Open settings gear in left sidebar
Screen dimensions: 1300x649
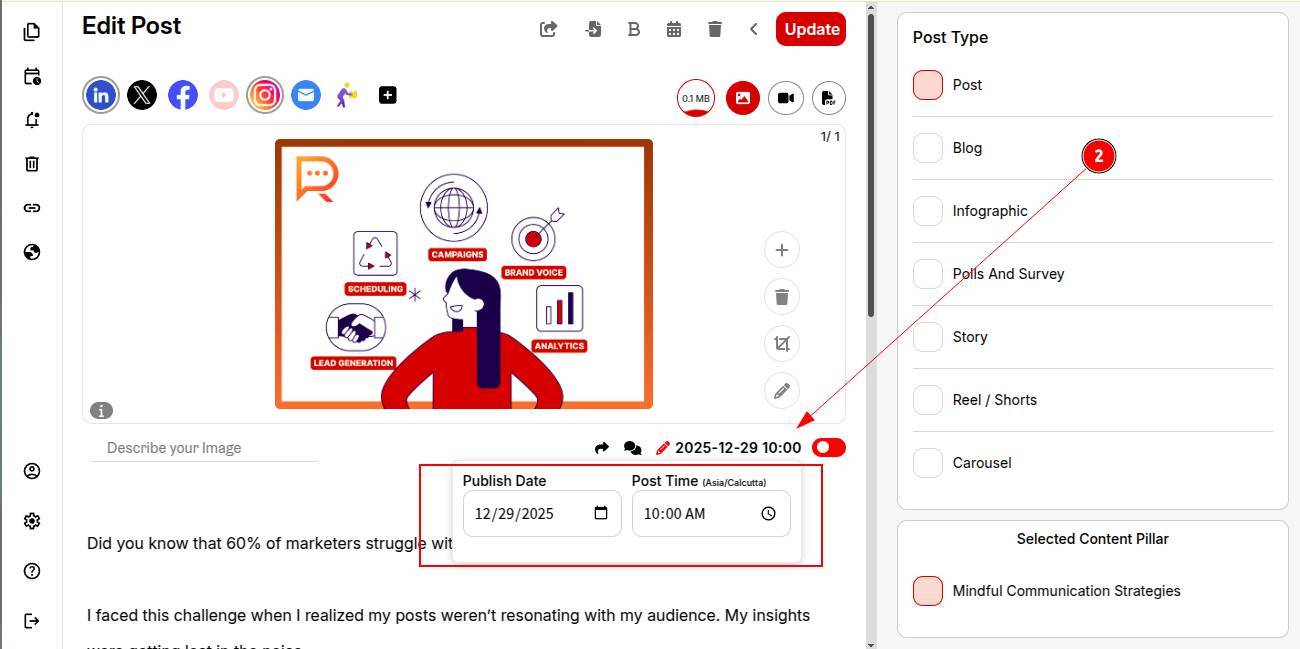[x=32, y=521]
